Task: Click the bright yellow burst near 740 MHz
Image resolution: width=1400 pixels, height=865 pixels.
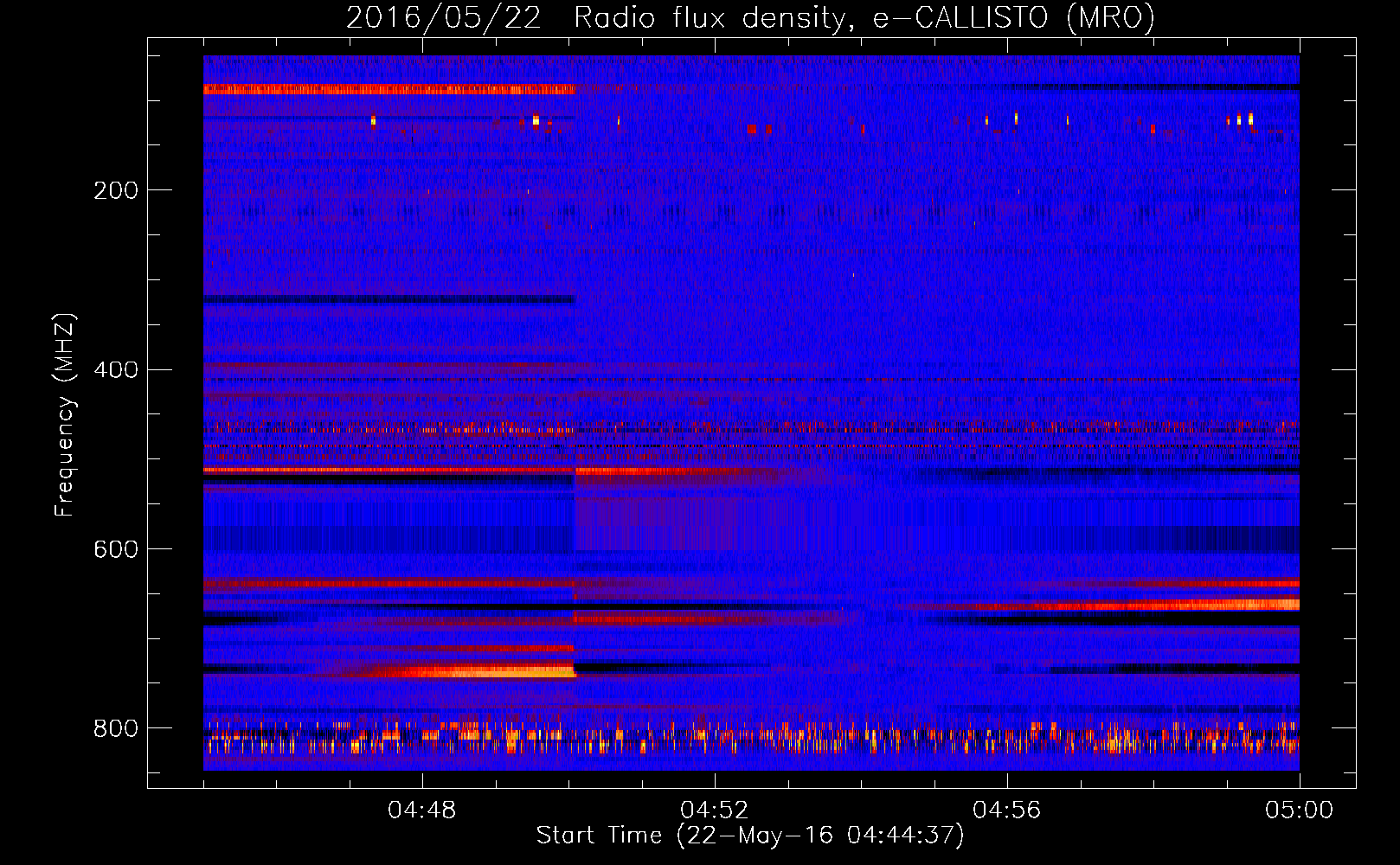Action: click(x=485, y=670)
